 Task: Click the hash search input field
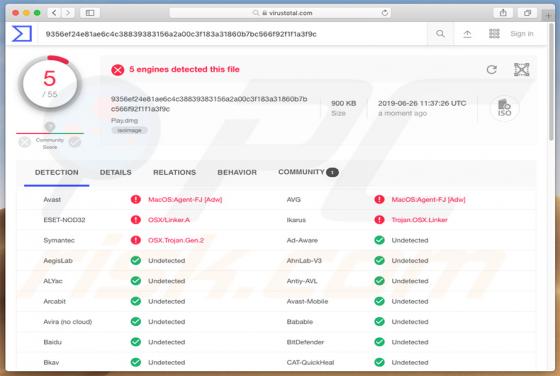(232, 34)
